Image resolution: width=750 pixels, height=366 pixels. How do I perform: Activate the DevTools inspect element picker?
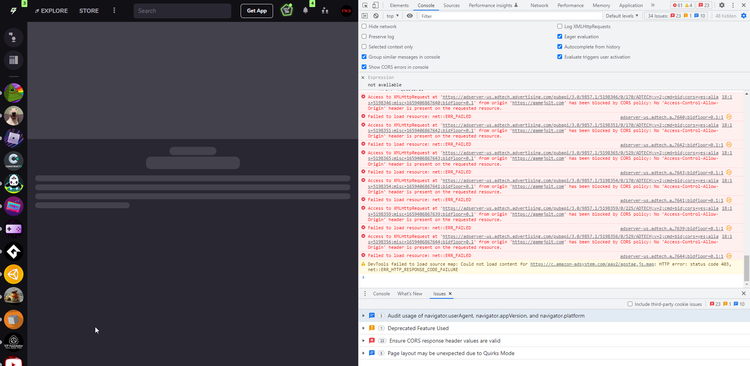365,5
